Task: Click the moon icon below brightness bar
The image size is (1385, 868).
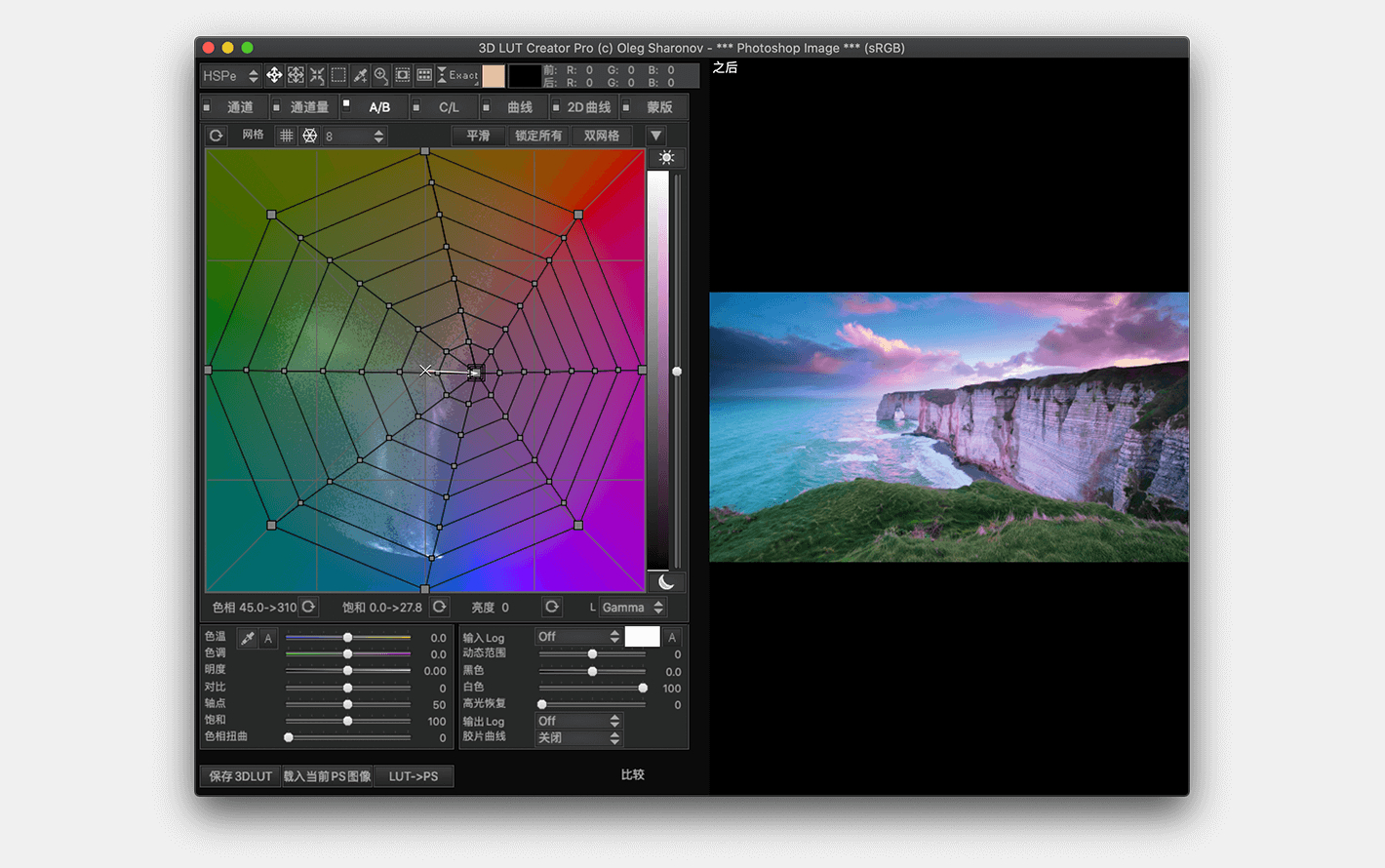Action: pyautogui.click(x=666, y=582)
